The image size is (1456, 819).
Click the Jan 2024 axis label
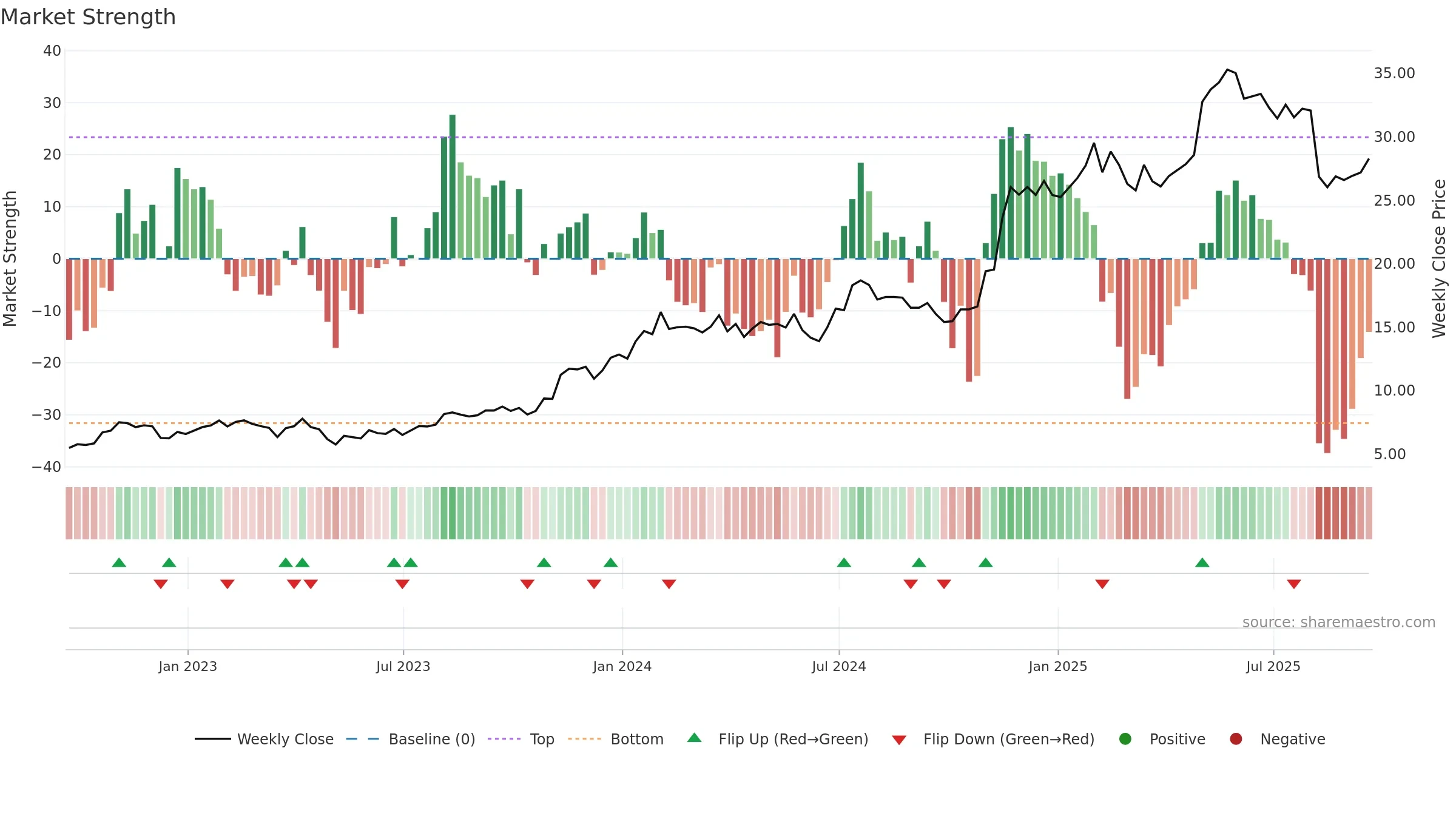tap(622, 666)
